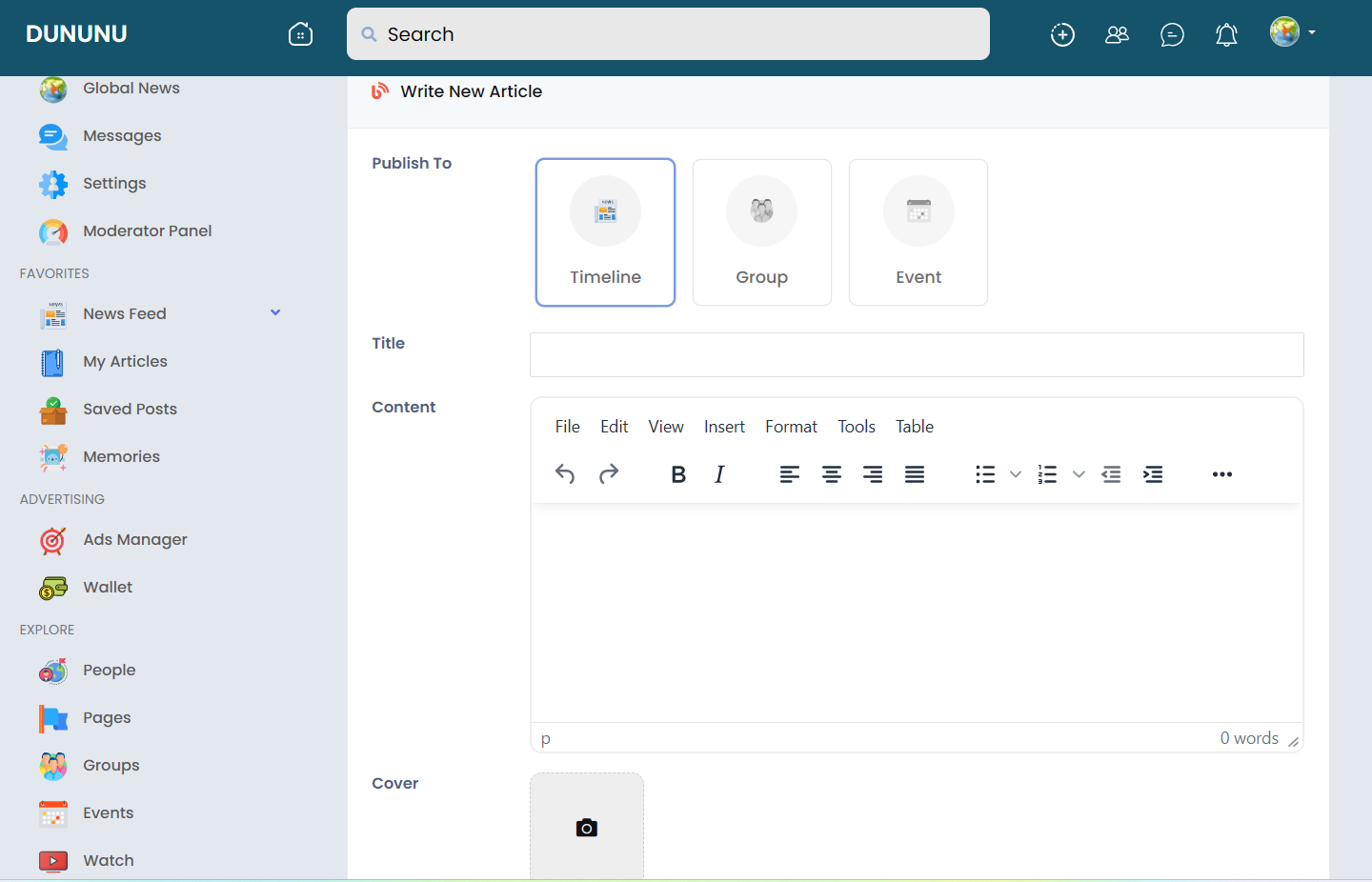Increase indent in the editor

[1153, 474]
